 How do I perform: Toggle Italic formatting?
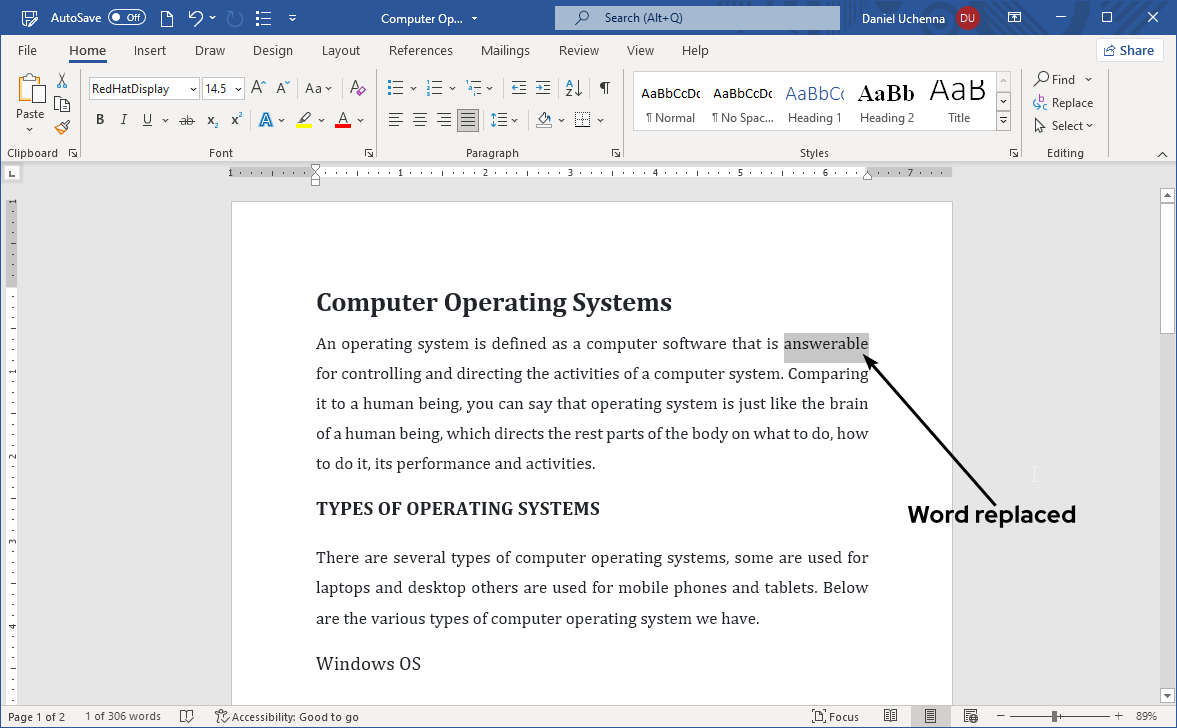tap(124, 120)
